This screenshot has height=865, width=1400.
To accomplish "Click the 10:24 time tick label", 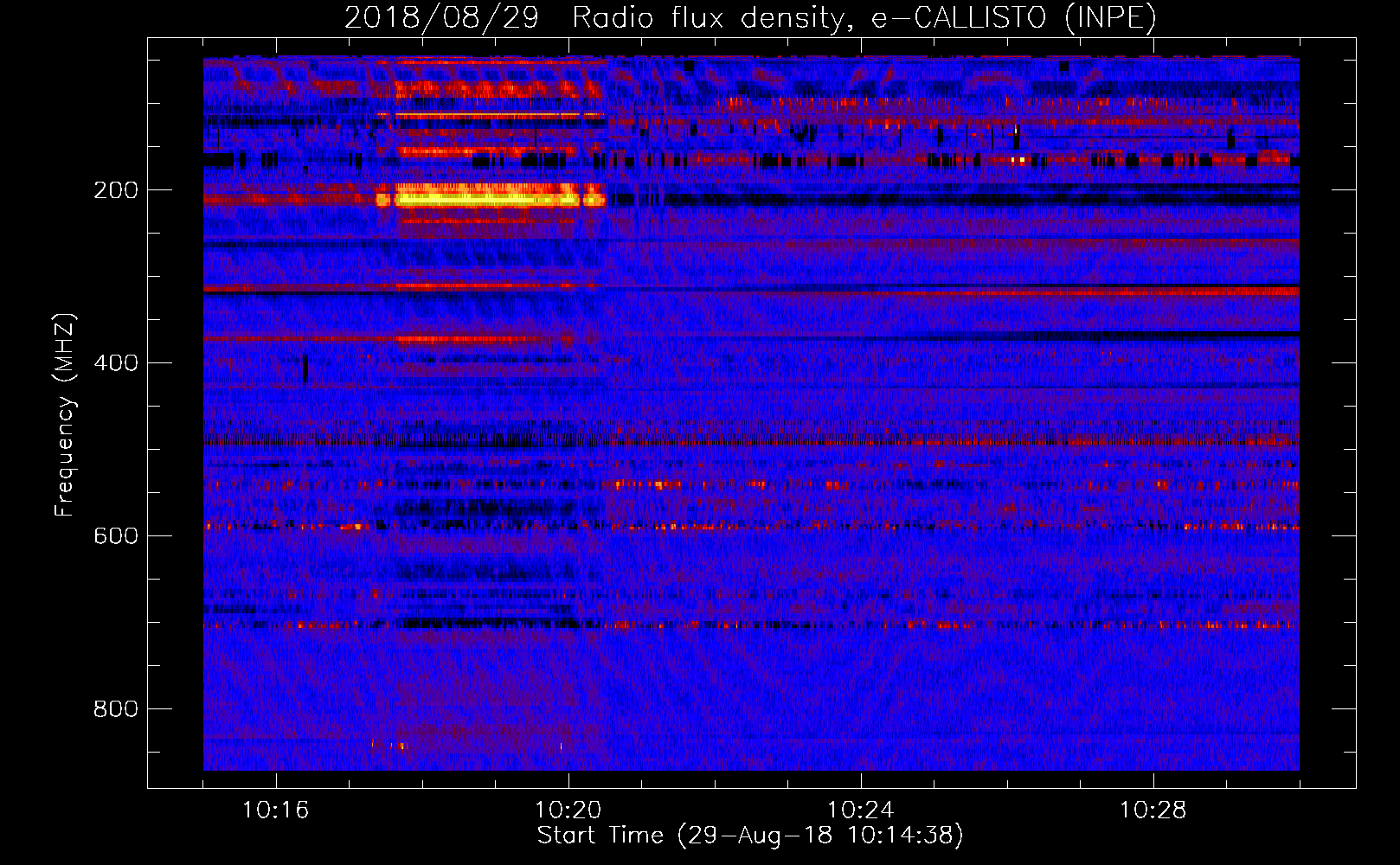I will tap(860, 811).
